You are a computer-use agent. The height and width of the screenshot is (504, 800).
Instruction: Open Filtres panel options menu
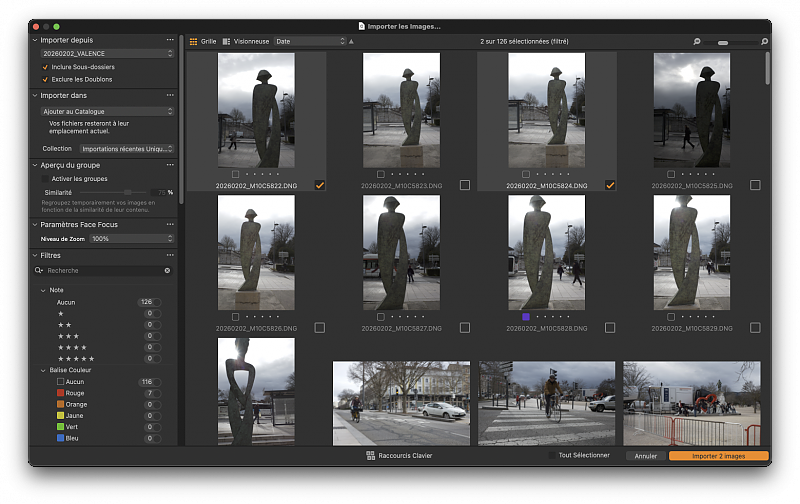[170, 255]
